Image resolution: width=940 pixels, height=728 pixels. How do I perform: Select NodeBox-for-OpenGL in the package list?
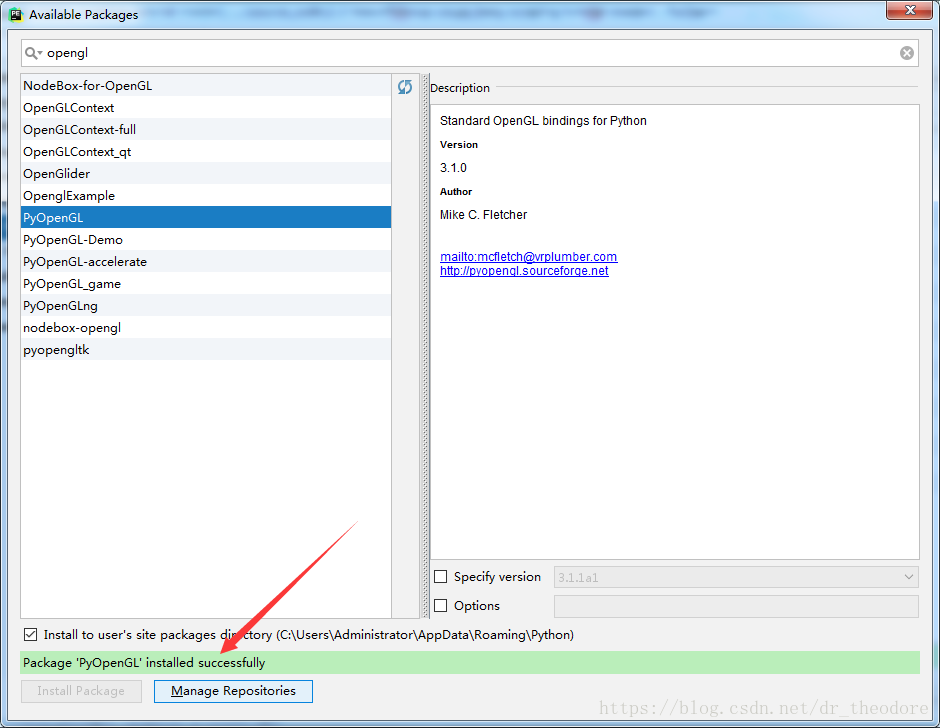(206, 85)
